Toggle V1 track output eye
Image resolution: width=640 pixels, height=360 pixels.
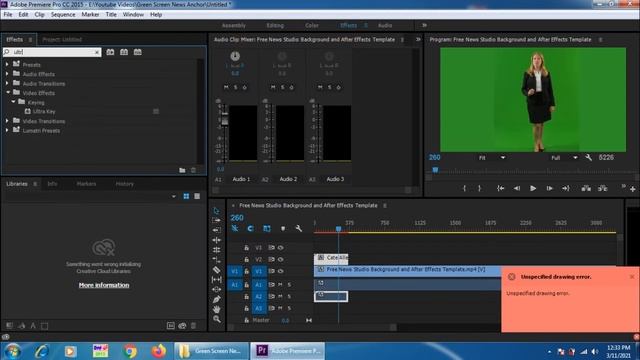pos(280,271)
